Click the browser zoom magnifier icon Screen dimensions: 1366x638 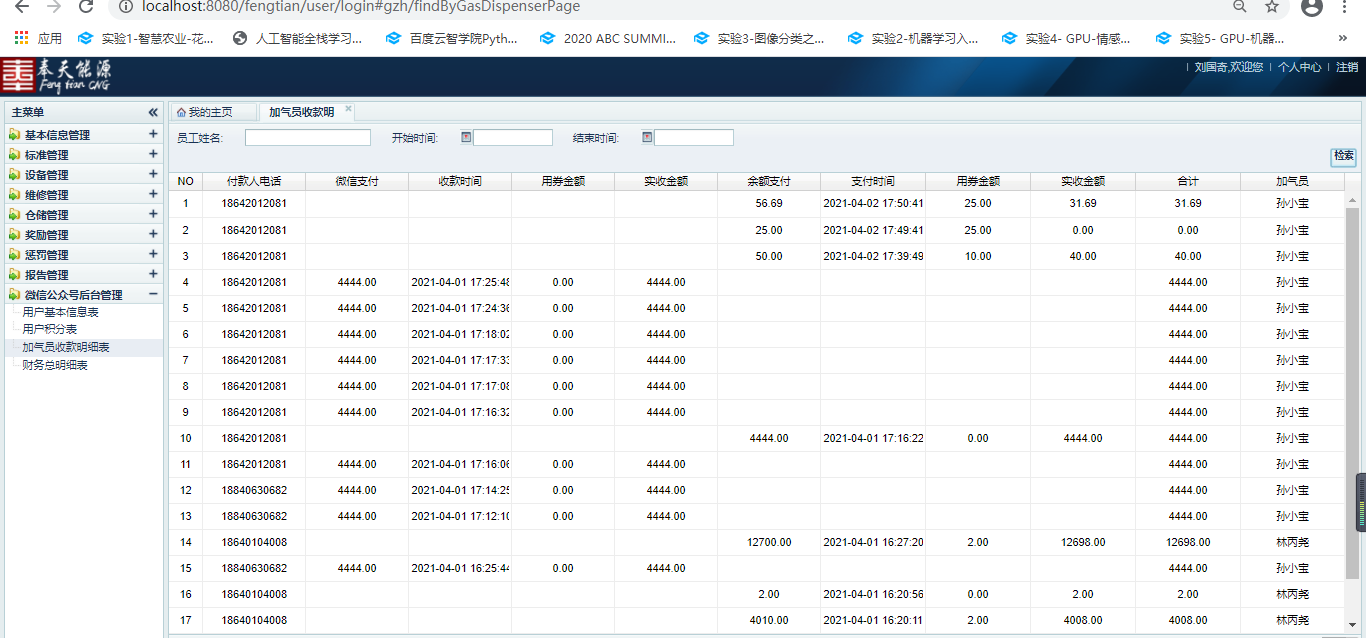click(x=1240, y=7)
